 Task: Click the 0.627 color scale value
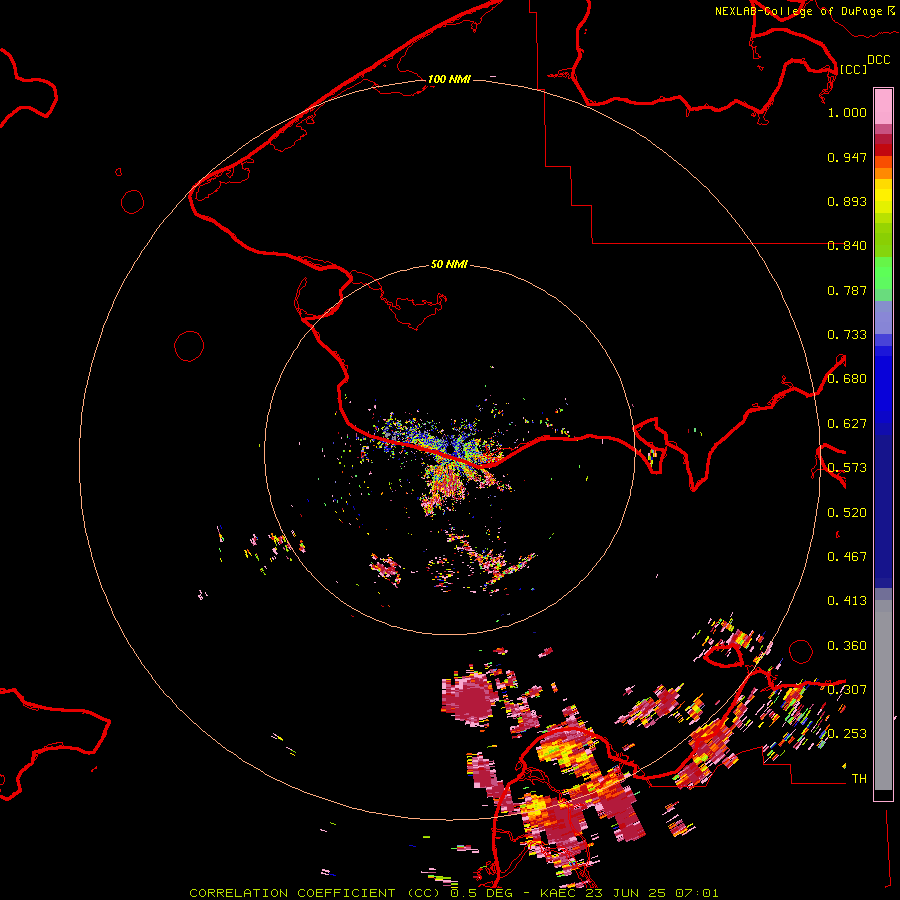pyautogui.click(x=847, y=424)
